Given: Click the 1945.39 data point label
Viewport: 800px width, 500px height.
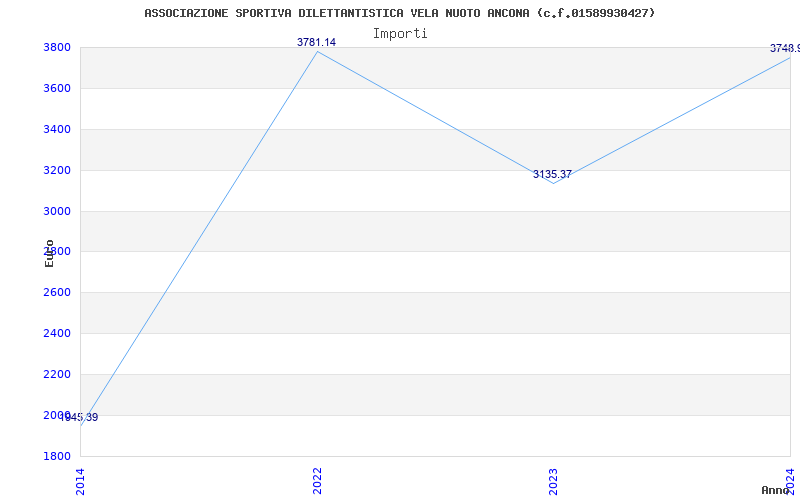Looking at the screenshot, I should pyautogui.click(x=79, y=417).
